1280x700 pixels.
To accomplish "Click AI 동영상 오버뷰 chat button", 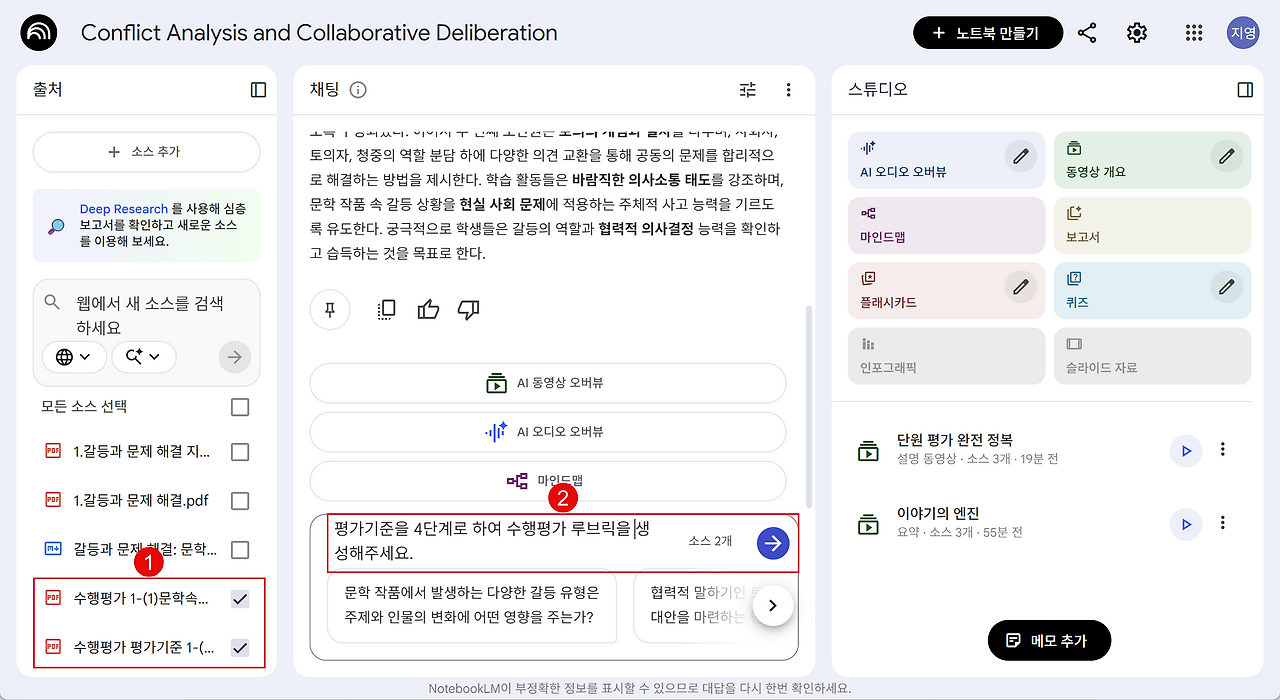I will pos(548,383).
